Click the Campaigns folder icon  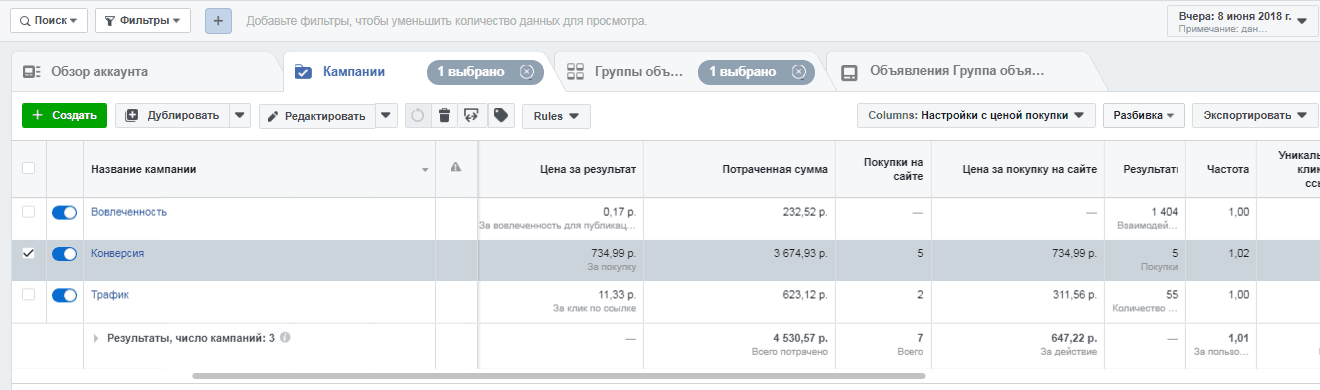point(302,72)
